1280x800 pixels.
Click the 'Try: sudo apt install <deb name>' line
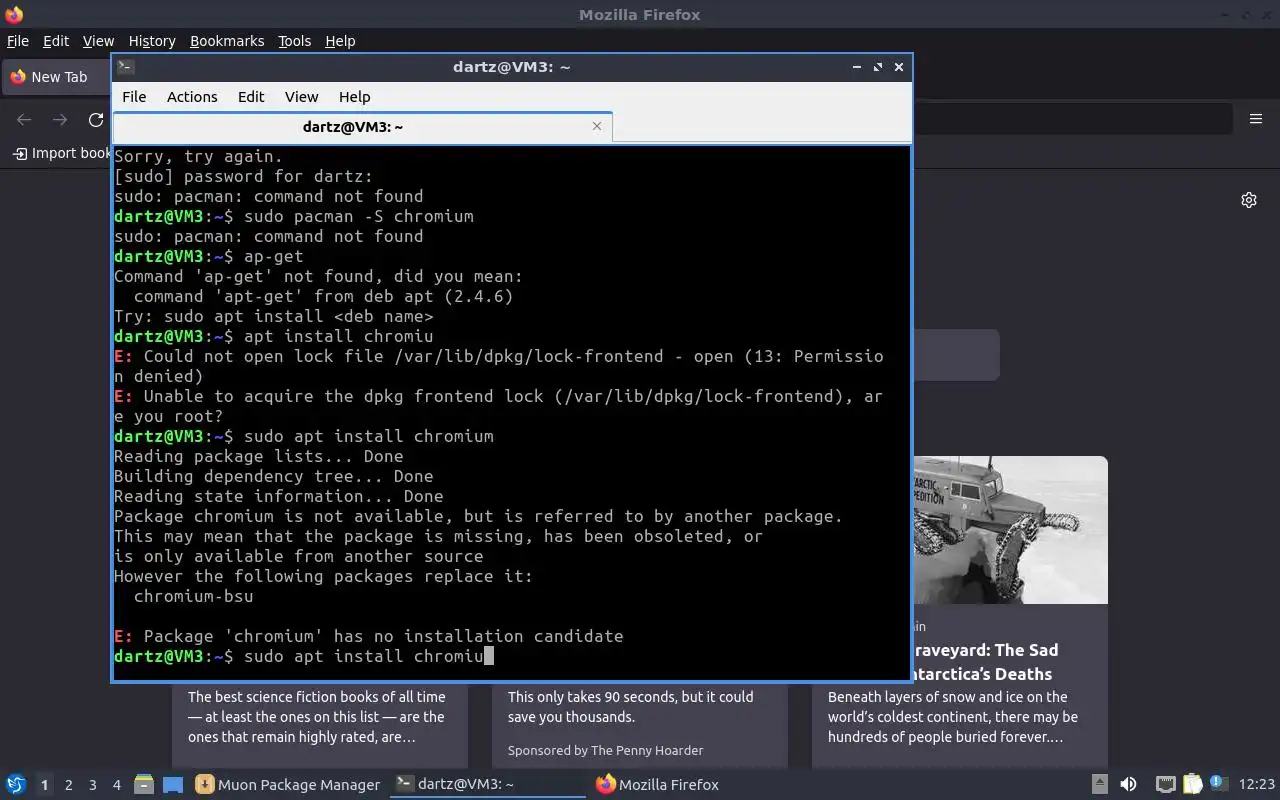[x=274, y=316]
